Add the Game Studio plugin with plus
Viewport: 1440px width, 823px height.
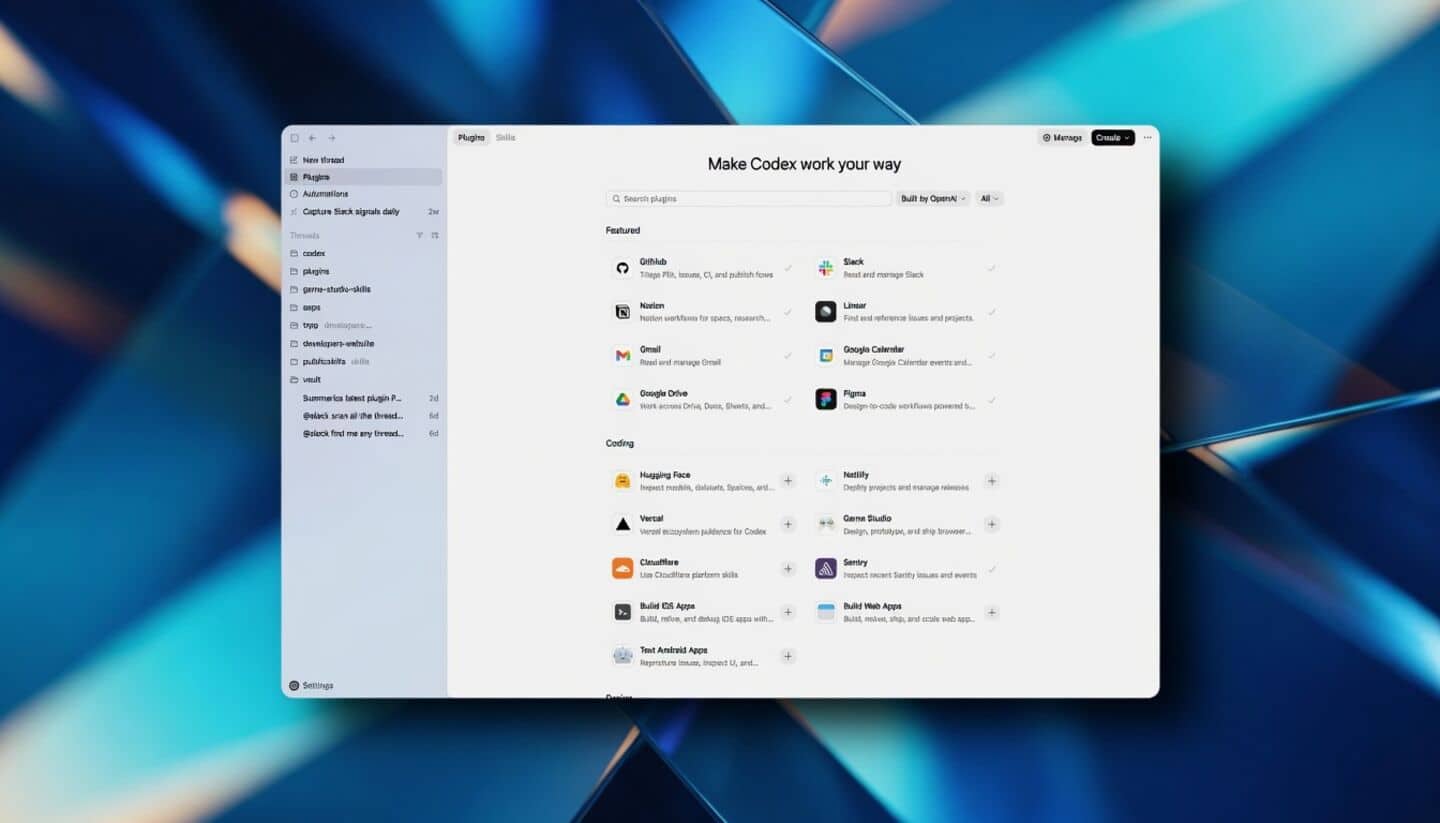pos(991,524)
